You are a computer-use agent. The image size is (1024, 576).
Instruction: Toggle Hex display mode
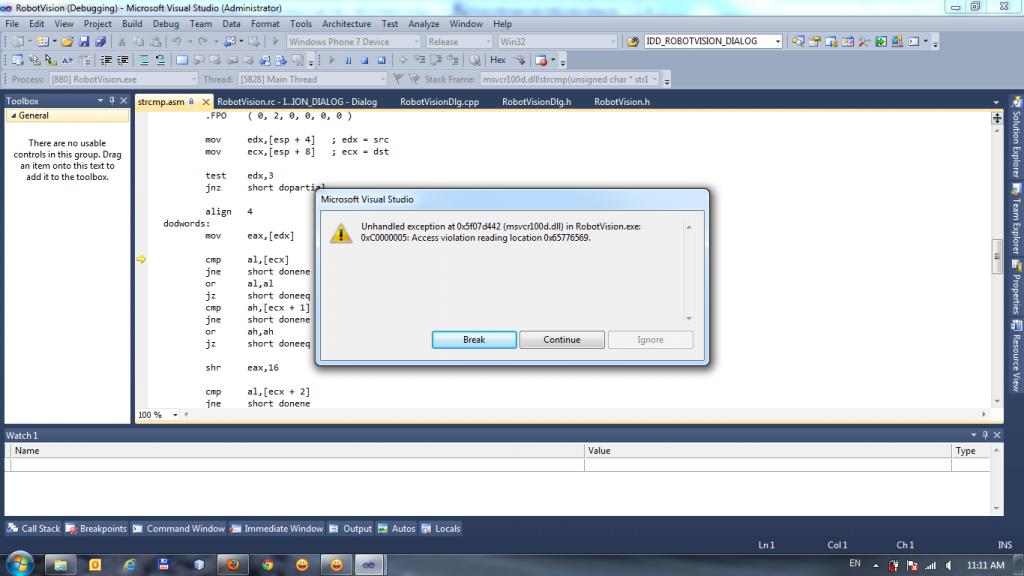[498, 60]
